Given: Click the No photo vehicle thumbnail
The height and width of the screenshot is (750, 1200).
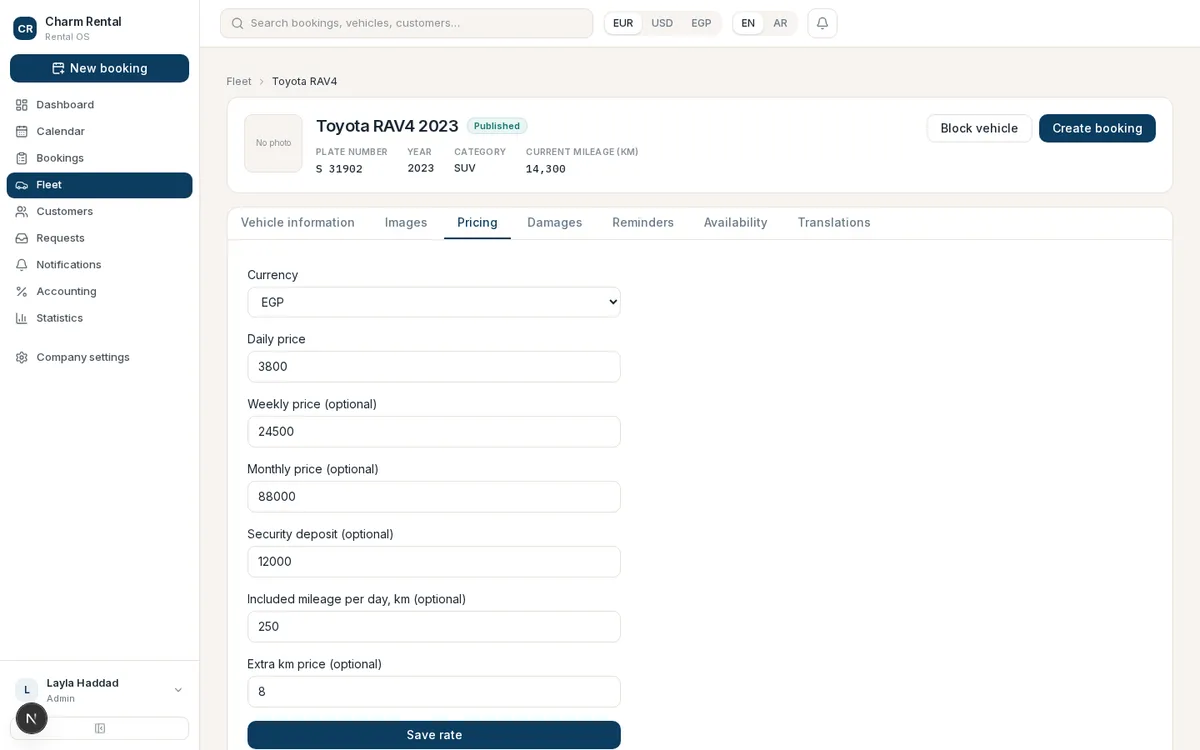Looking at the screenshot, I should coord(273,143).
